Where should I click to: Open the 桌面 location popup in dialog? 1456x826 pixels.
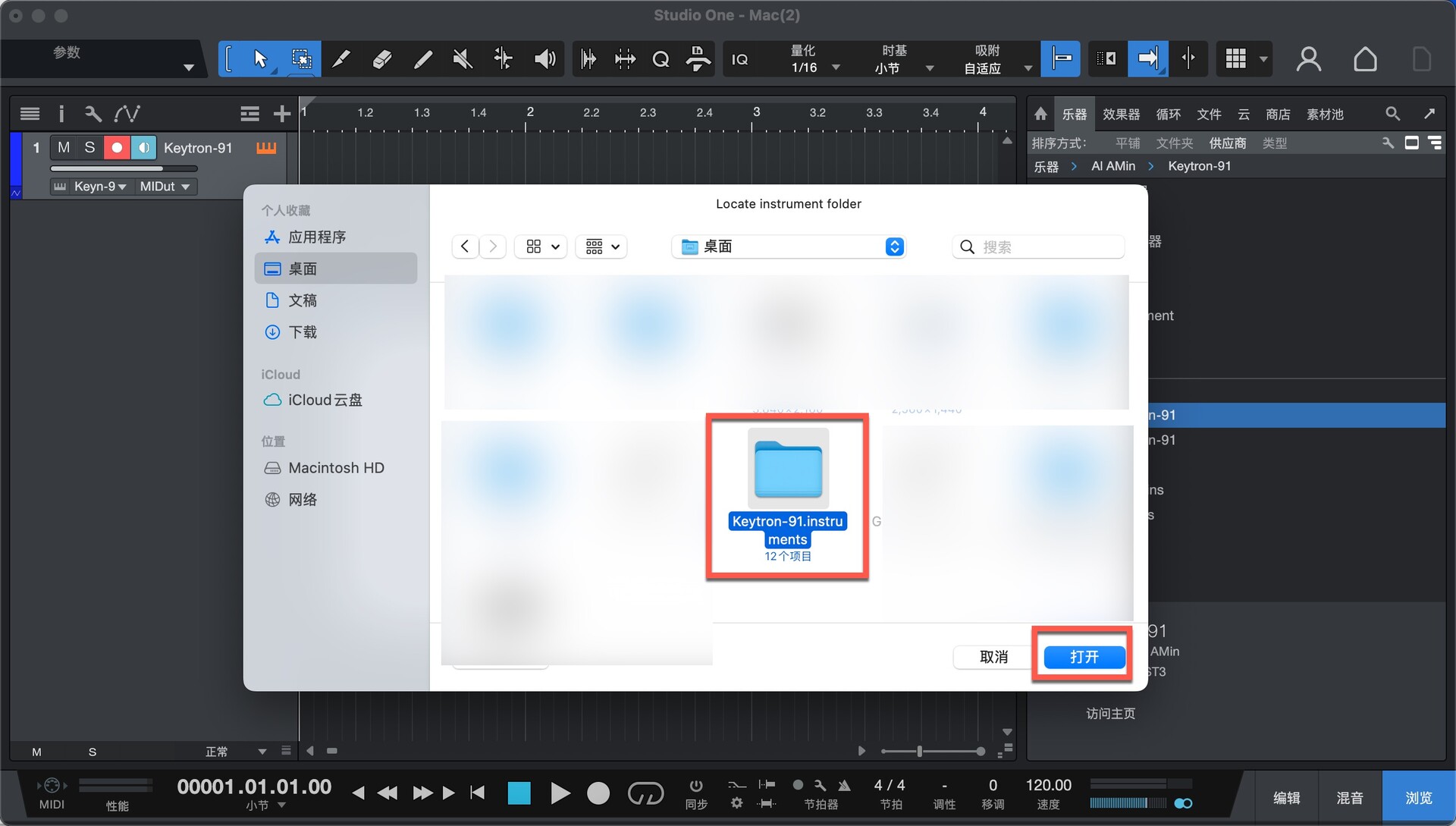point(789,247)
